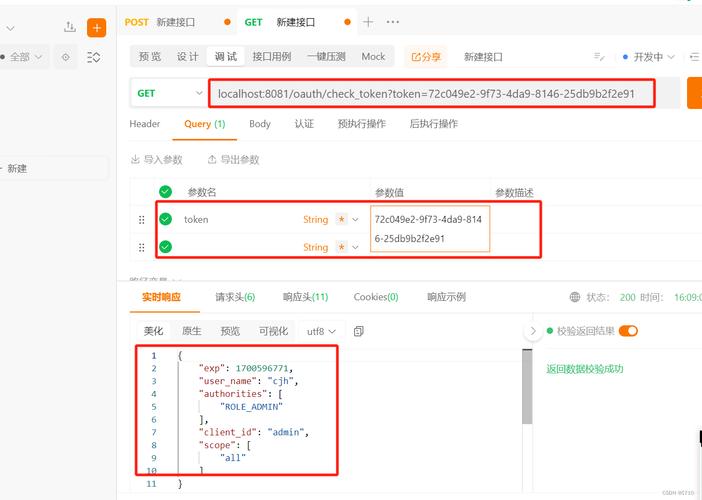Collapse the validation panel arrow
The width and height of the screenshot is (702, 500).
pos(533,331)
